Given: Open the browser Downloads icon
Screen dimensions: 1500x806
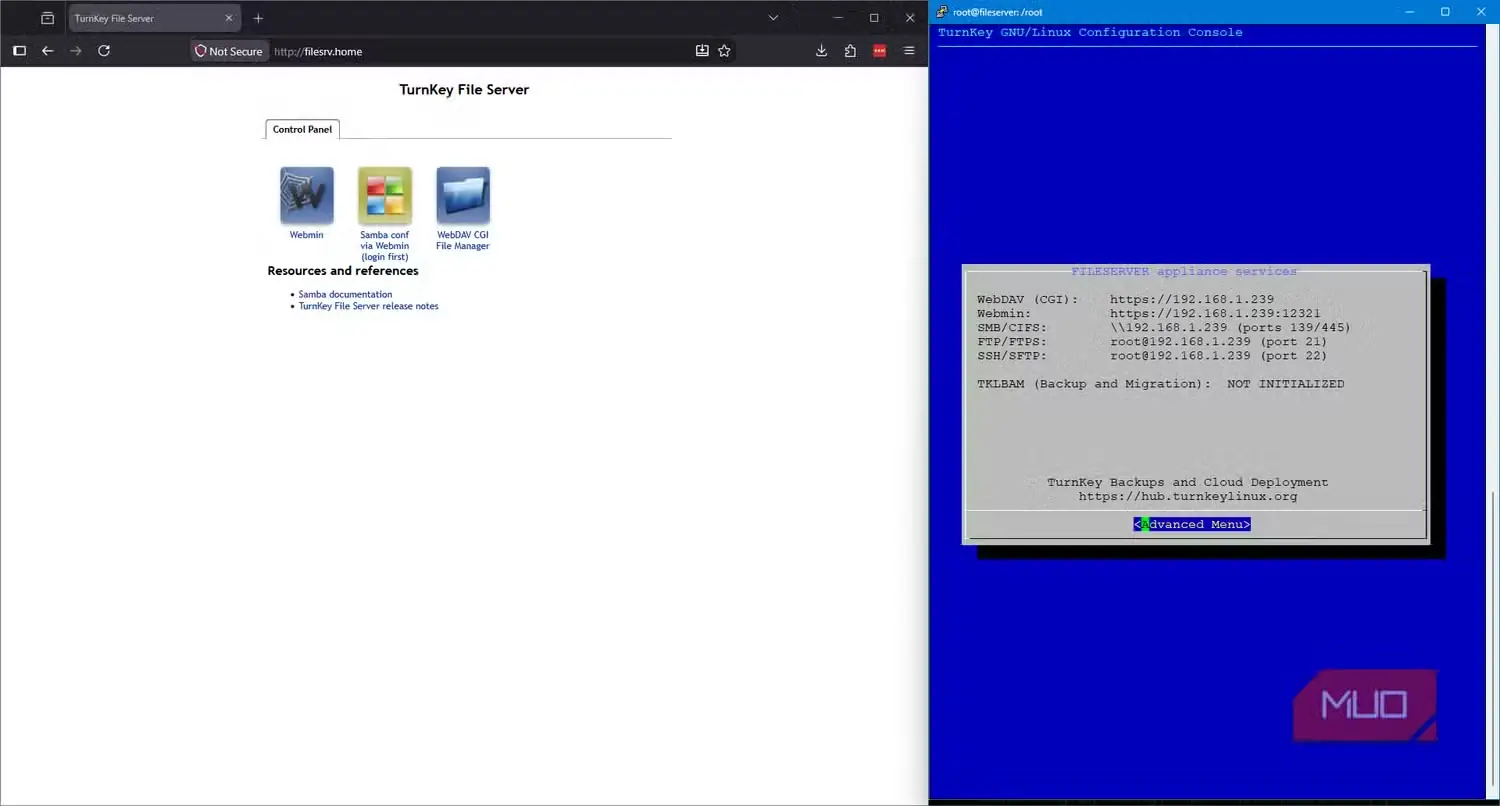Looking at the screenshot, I should pyautogui.click(x=822, y=51).
